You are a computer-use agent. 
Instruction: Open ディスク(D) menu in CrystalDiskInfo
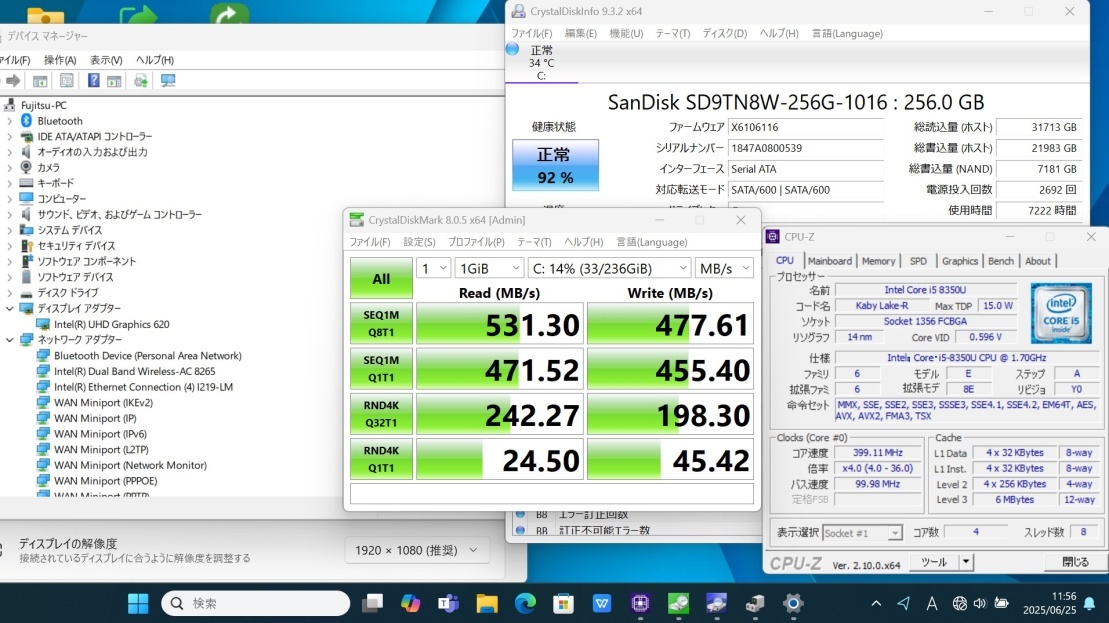point(724,33)
